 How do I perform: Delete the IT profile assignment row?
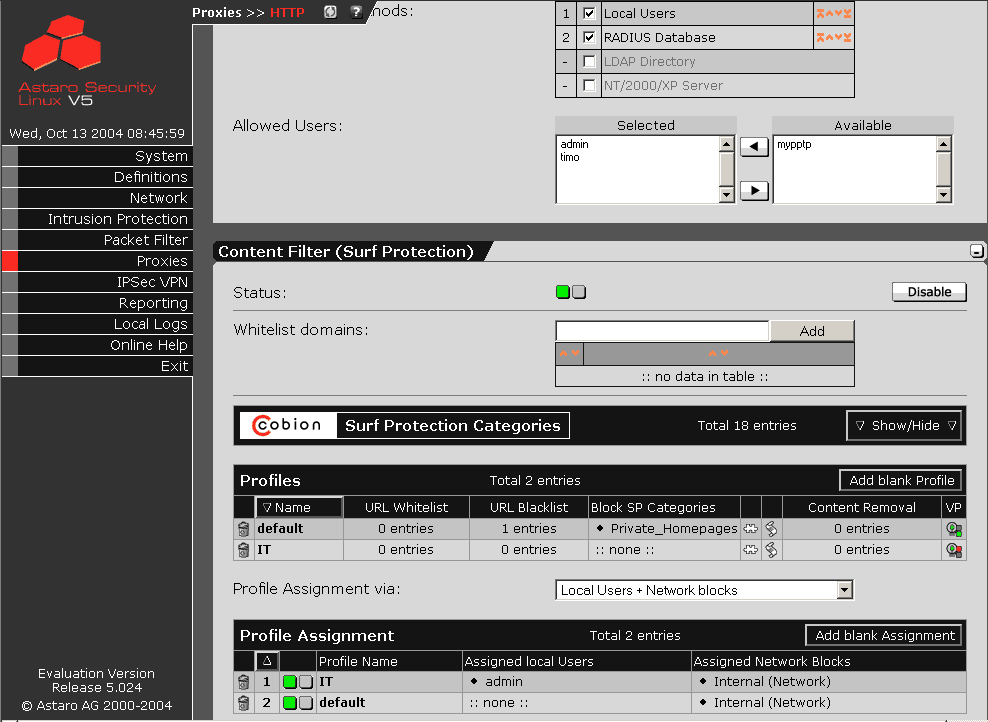pyautogui.click(x=243, y=682)
